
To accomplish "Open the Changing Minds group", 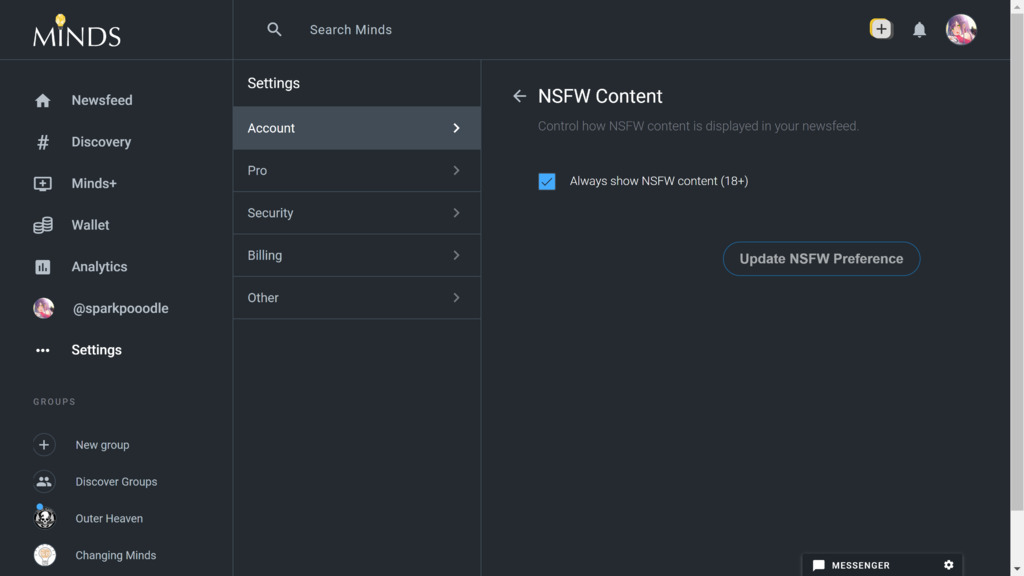I will point(116,555).
